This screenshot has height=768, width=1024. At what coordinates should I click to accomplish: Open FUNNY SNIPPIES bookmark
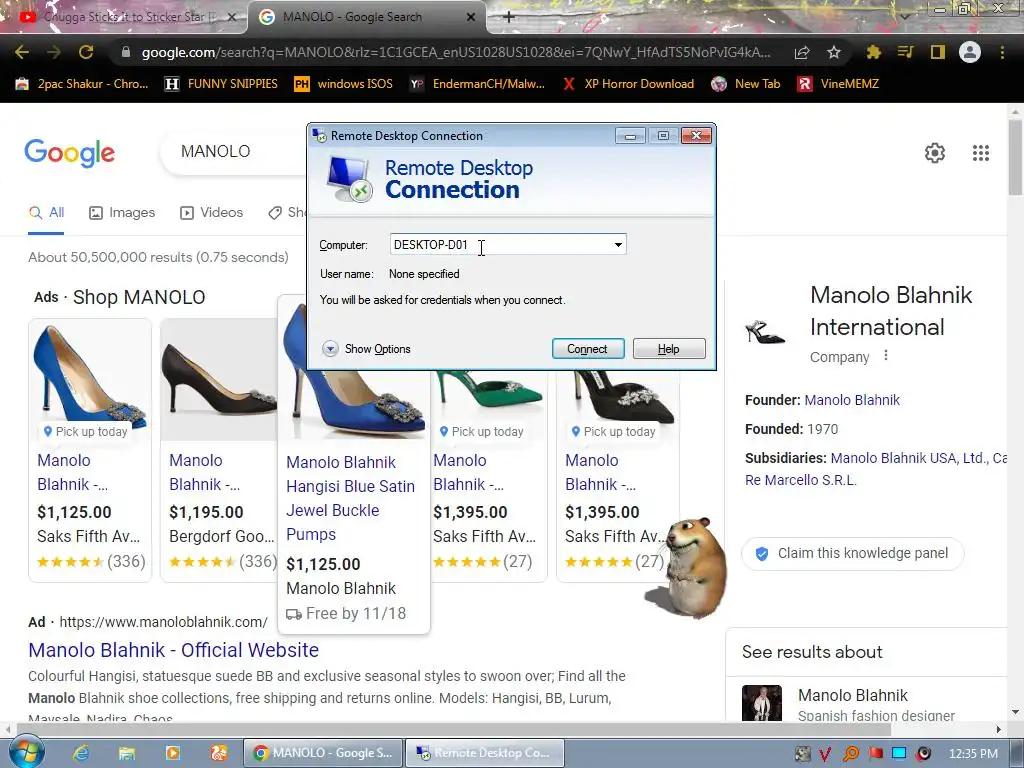pos(221,84)
